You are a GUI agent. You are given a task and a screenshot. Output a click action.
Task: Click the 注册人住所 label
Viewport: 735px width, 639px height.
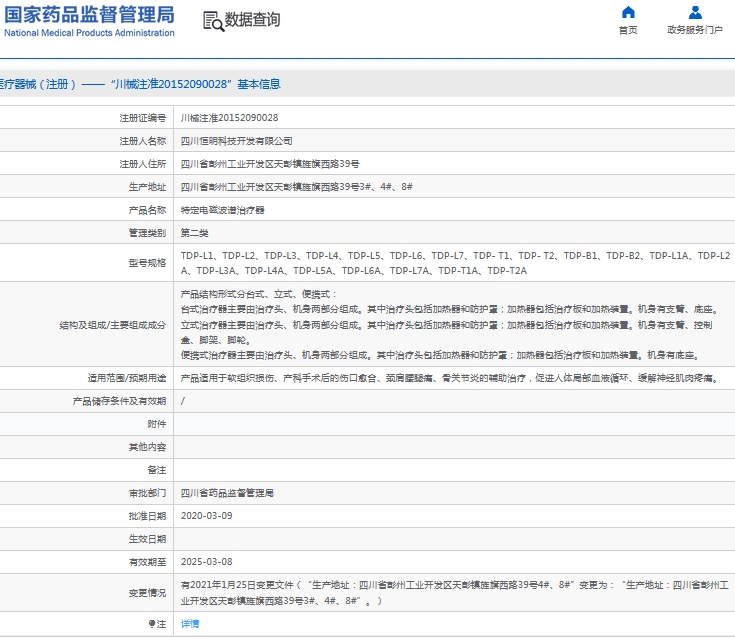(142, 164)
